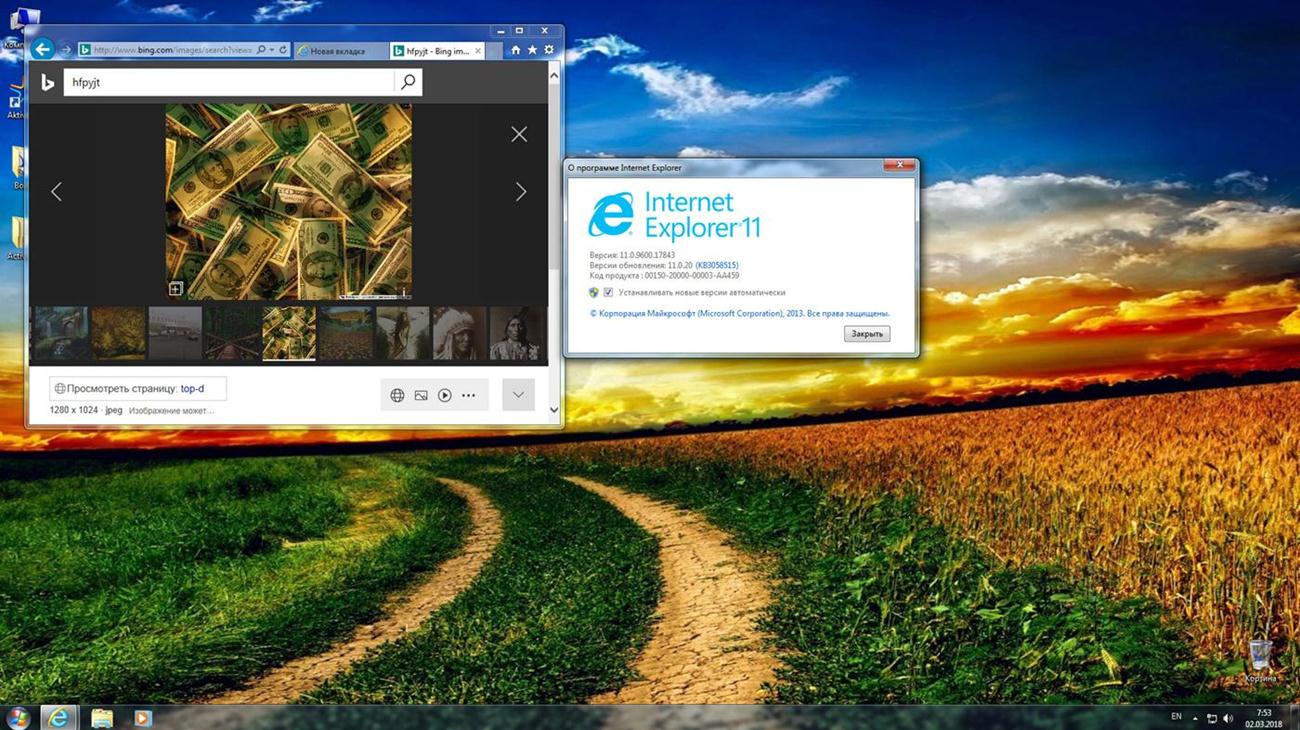Click the network icon in the system tray

pos(1211,718)
